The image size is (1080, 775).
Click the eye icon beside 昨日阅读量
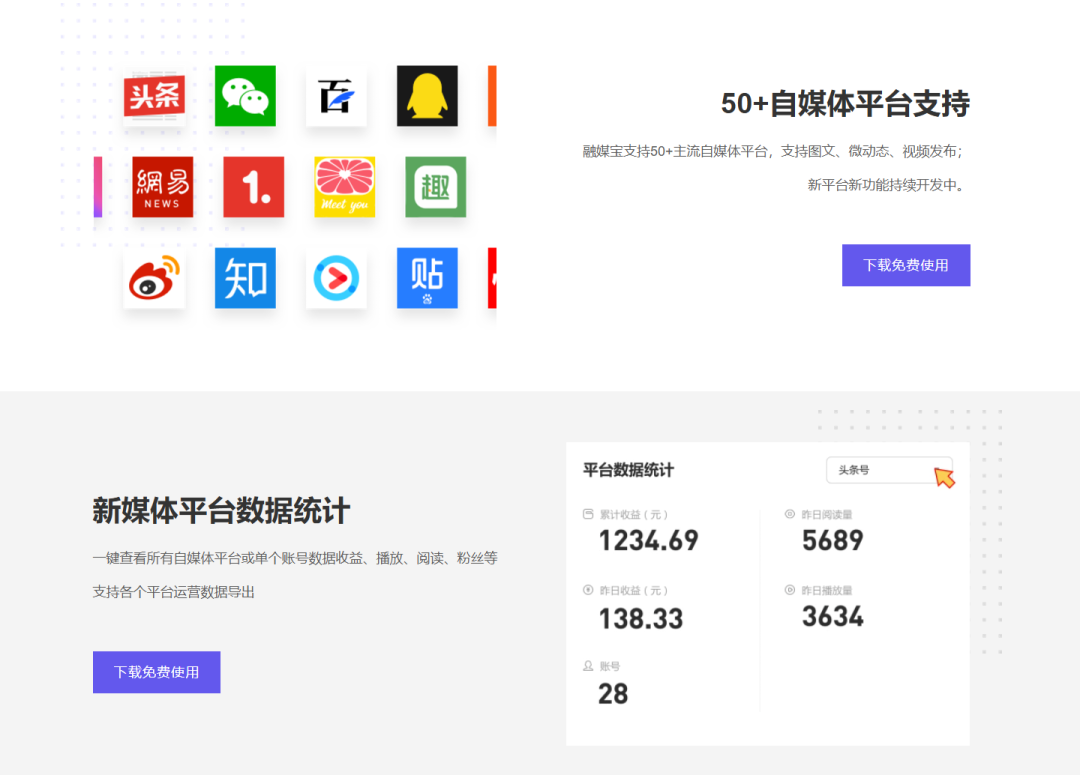[790, 514]
